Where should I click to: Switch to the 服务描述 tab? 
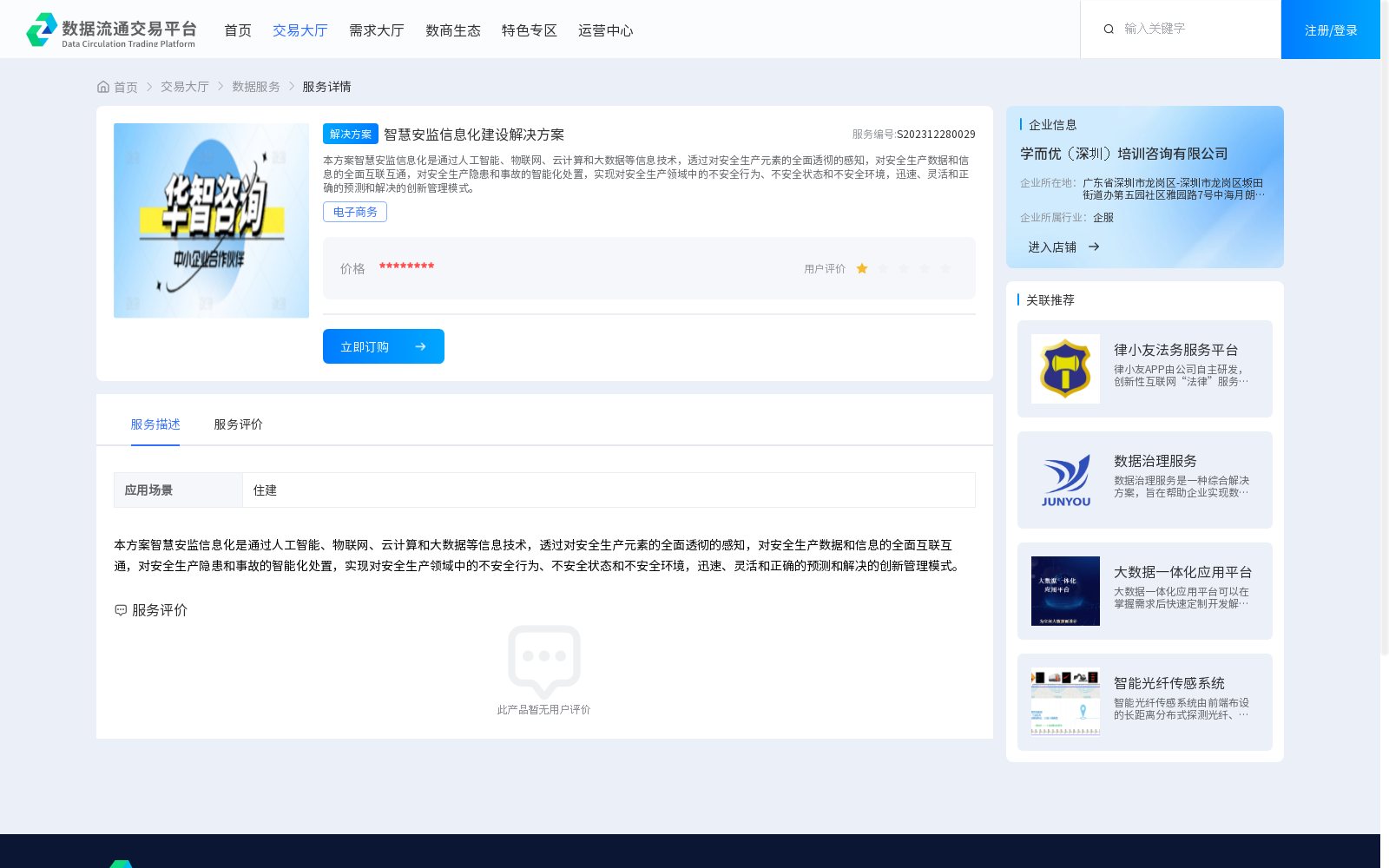[x=155, y=424]
